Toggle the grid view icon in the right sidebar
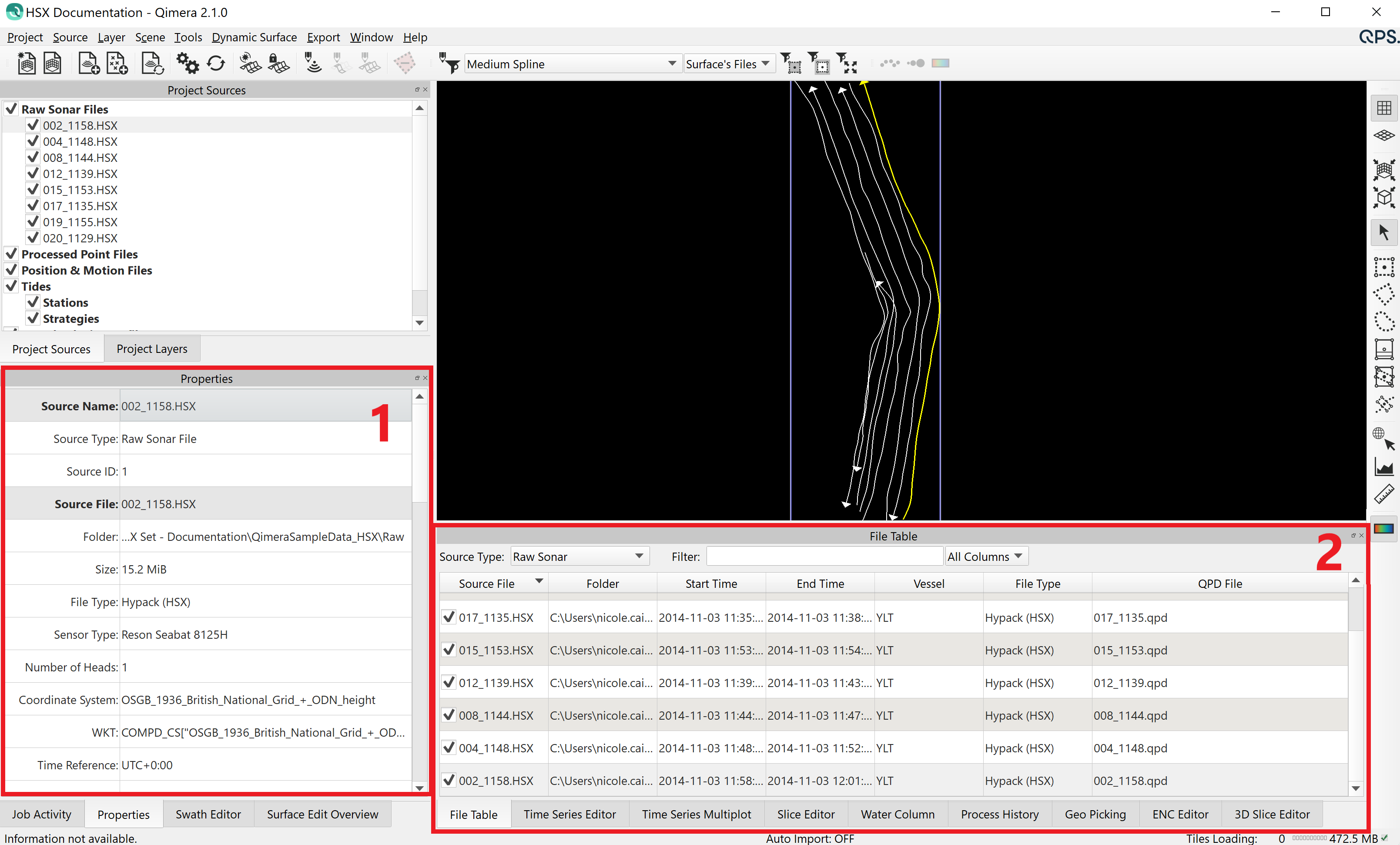Image resolution: width=1400 pixels, height=845 pixels. pos(1383,108)
